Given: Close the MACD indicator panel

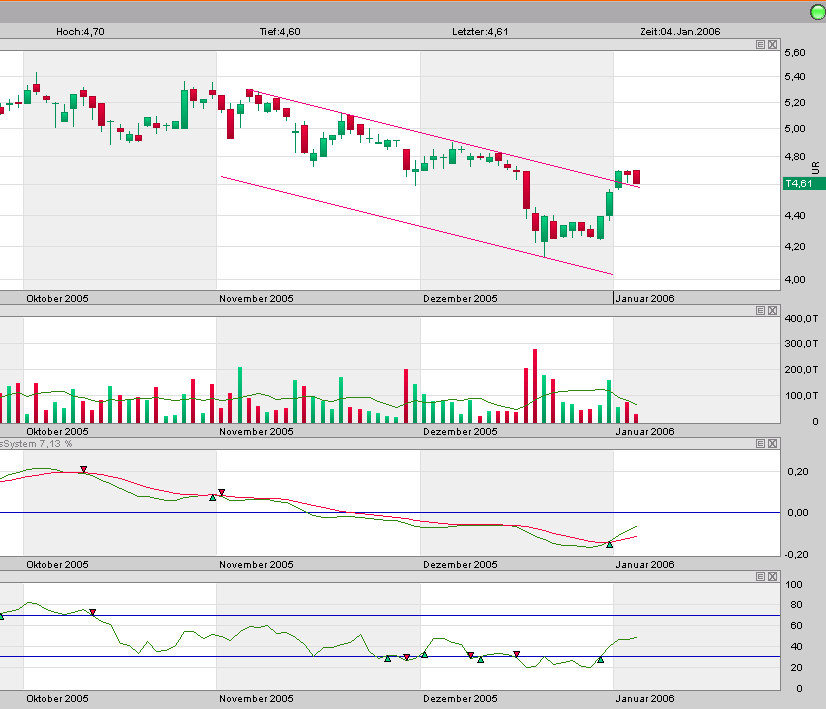Looking at the screenshot, I should (772, 444).
